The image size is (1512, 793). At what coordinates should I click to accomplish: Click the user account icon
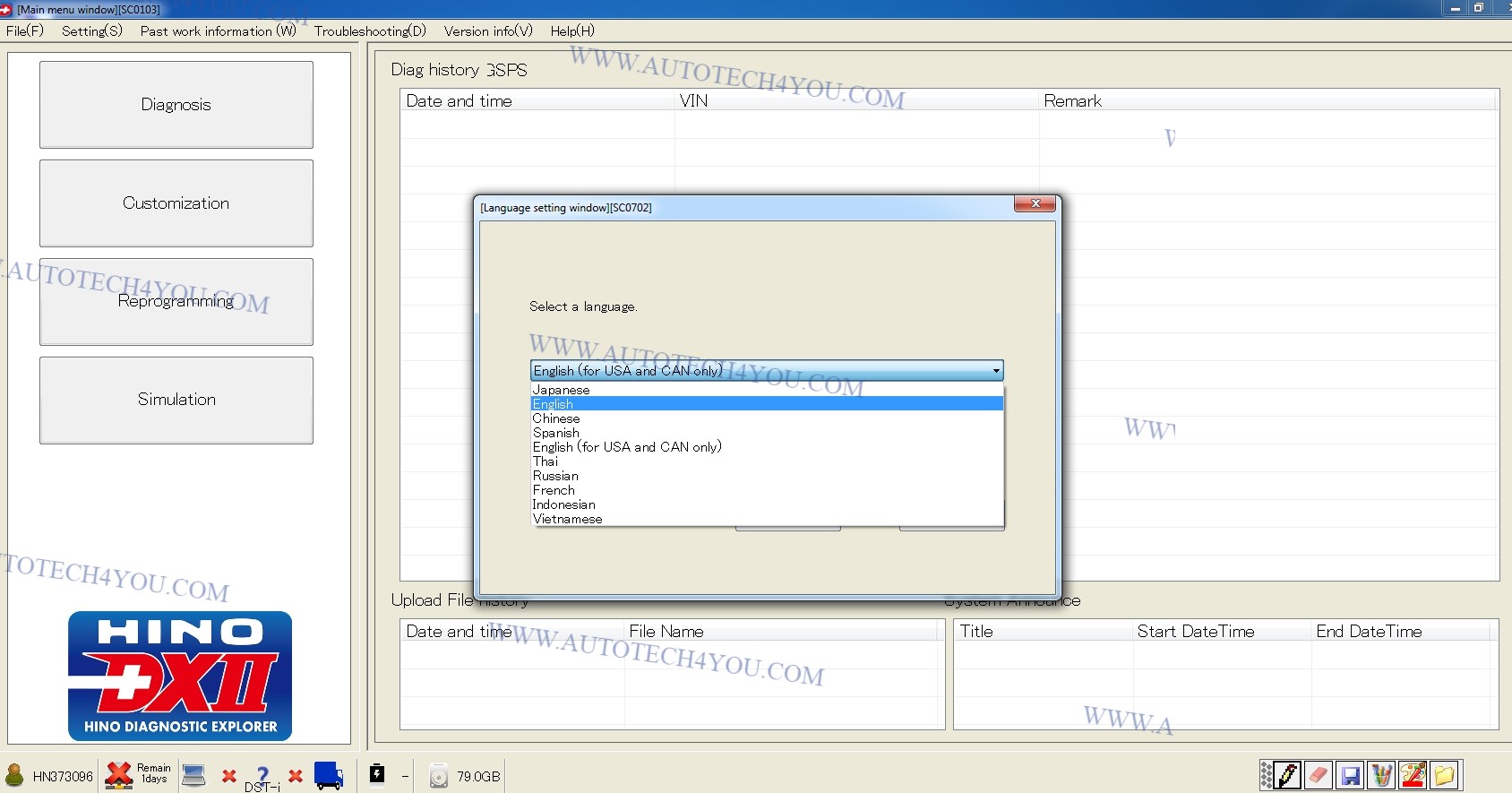(x=15, y=776)
